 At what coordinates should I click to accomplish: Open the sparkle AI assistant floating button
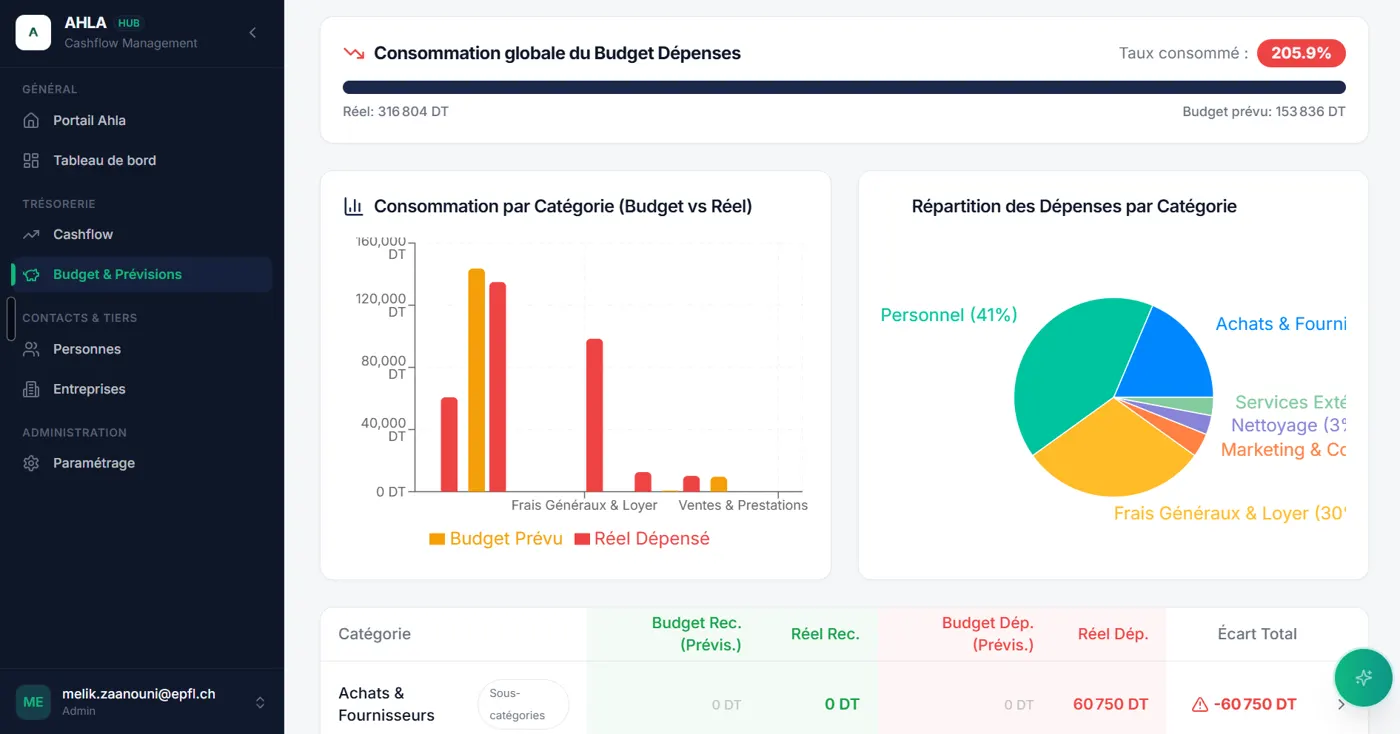pos(1363,678)
